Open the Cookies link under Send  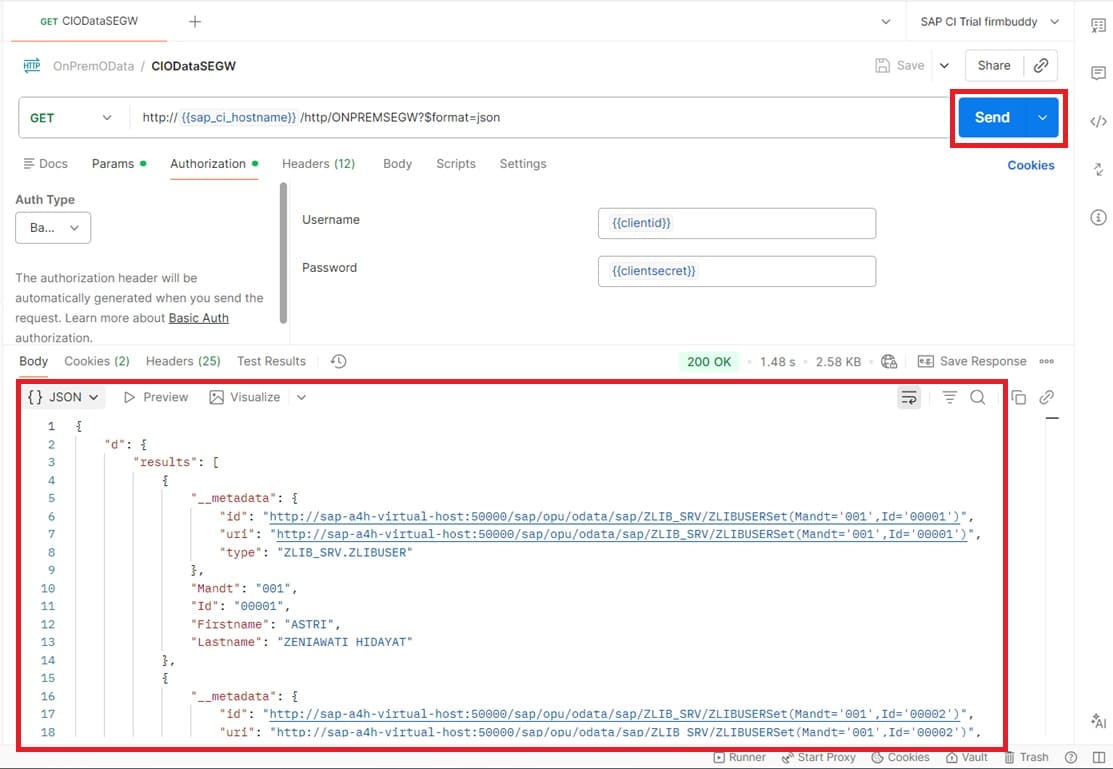[x=1030, y=165]
